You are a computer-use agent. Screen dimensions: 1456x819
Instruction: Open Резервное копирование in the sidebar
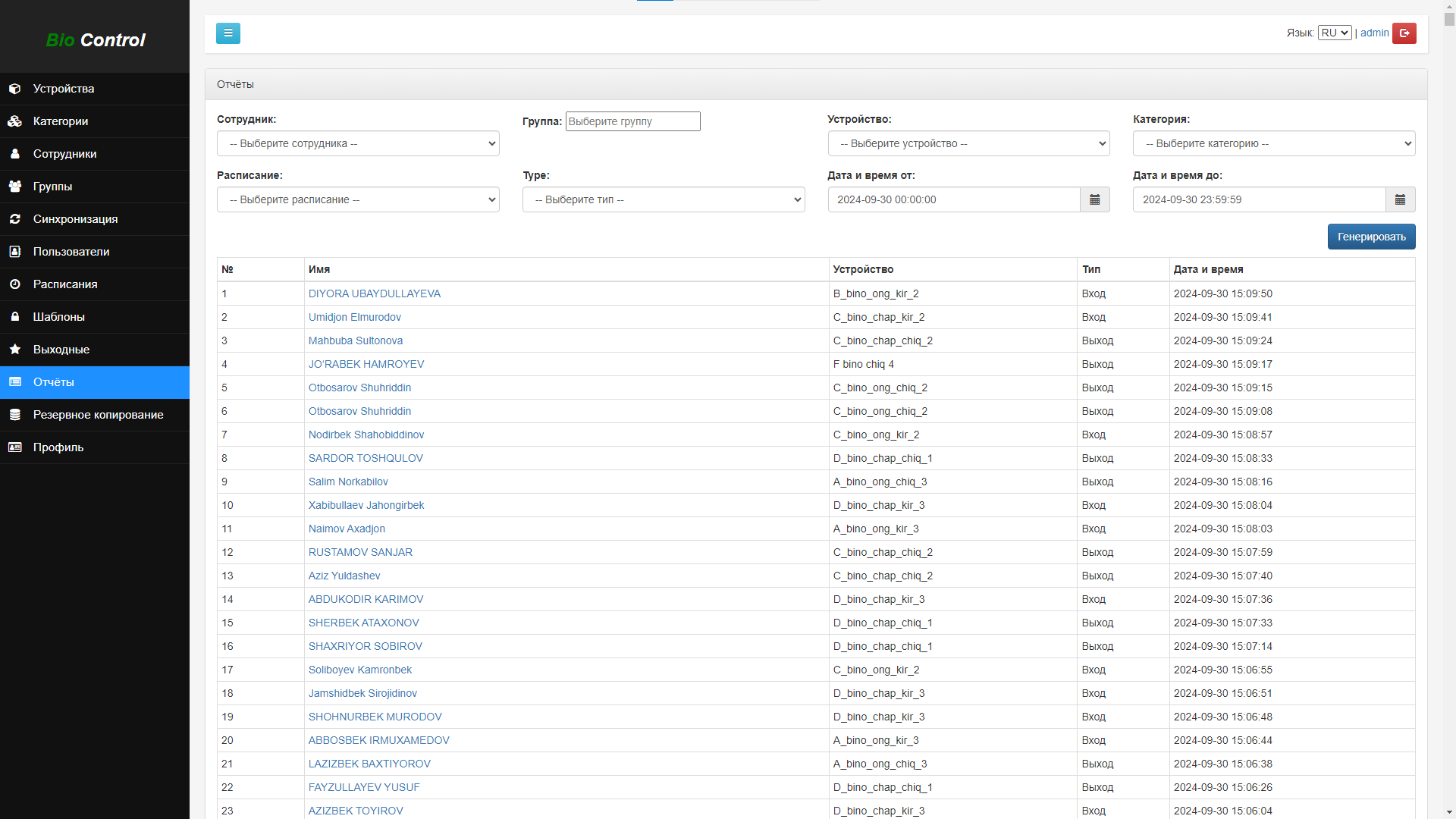(x=95, y=415)
